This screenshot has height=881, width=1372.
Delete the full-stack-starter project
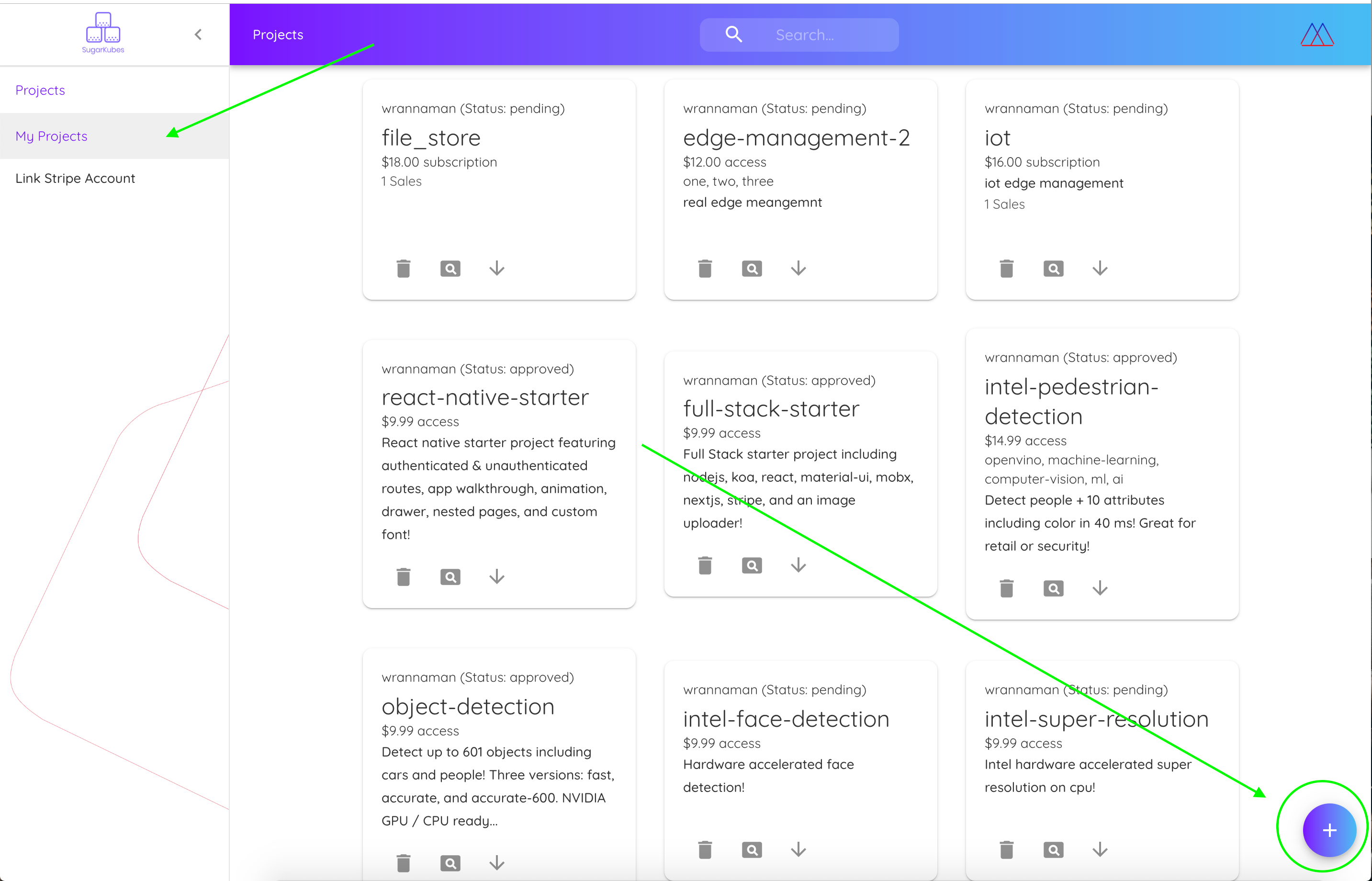pyautogui.click(x=705, y=565)
